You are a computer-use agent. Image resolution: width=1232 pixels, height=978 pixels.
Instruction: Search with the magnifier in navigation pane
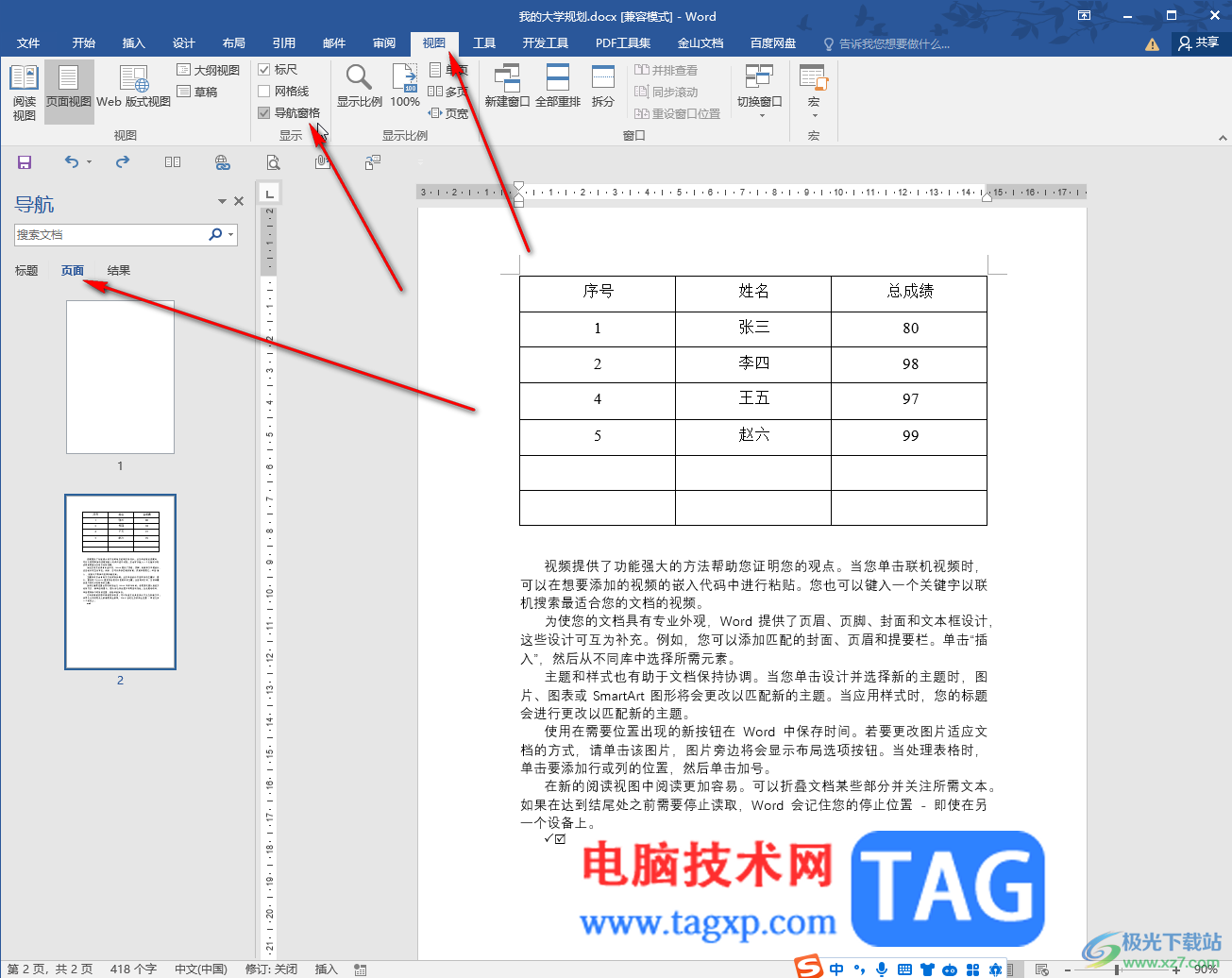[x=216, y=234]
